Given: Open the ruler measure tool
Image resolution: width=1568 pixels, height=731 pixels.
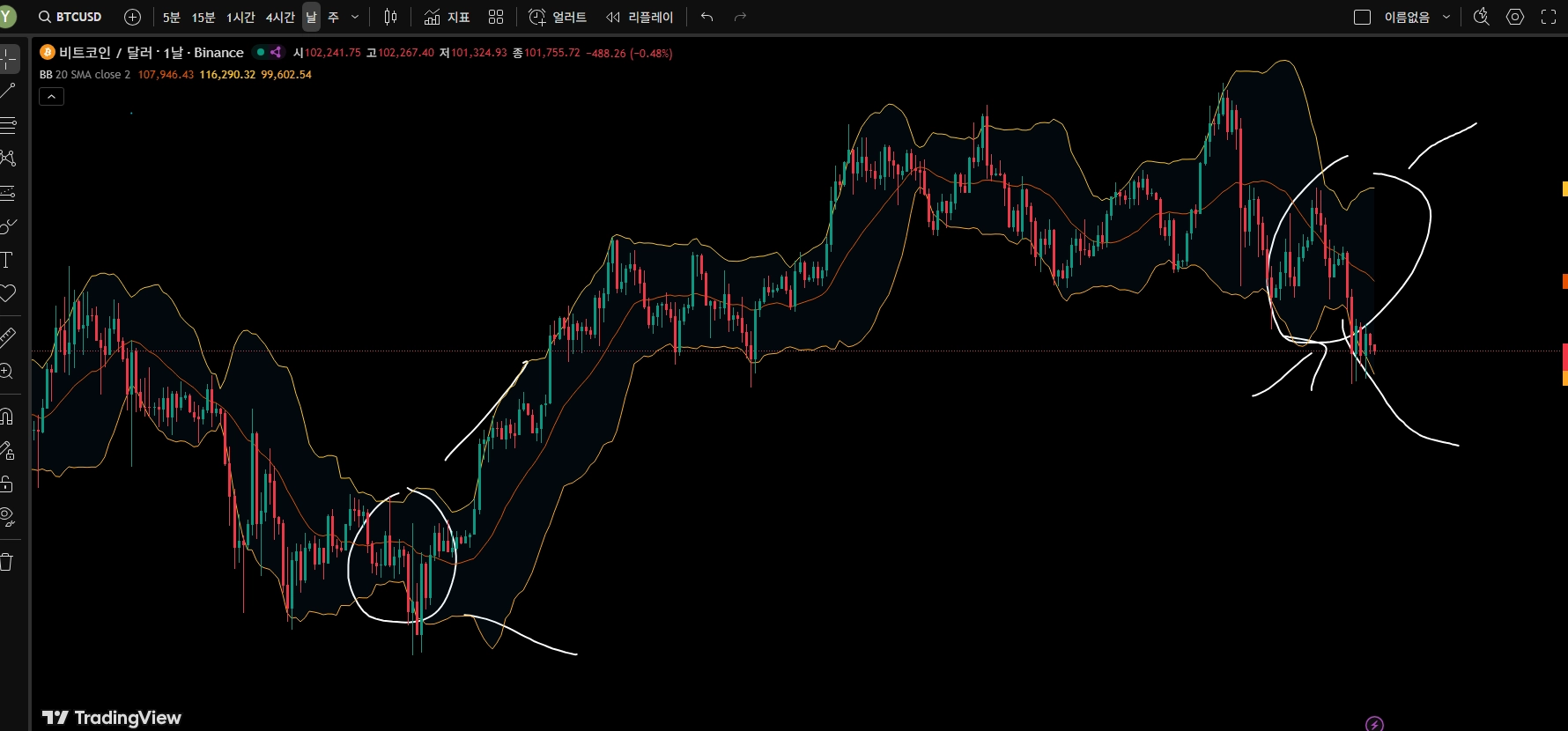Looking at the screenshot, I should (x=8, y=336).
